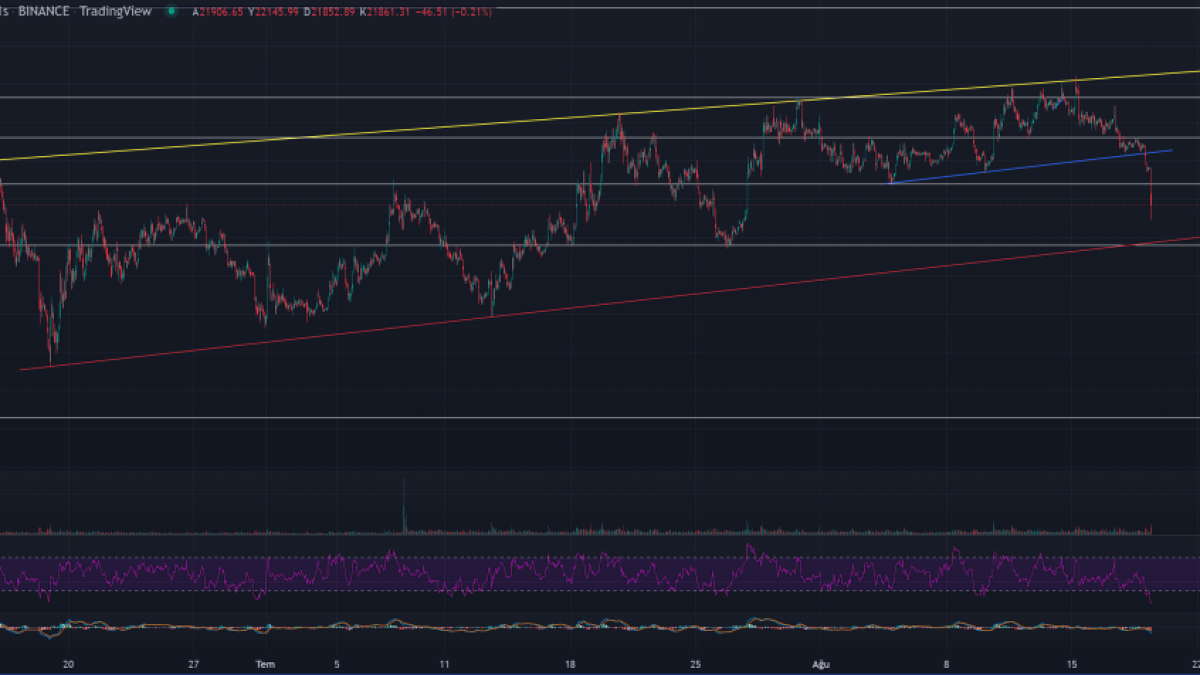
Task: Click the Tem month label on time axis
Action: click(264, 663)
